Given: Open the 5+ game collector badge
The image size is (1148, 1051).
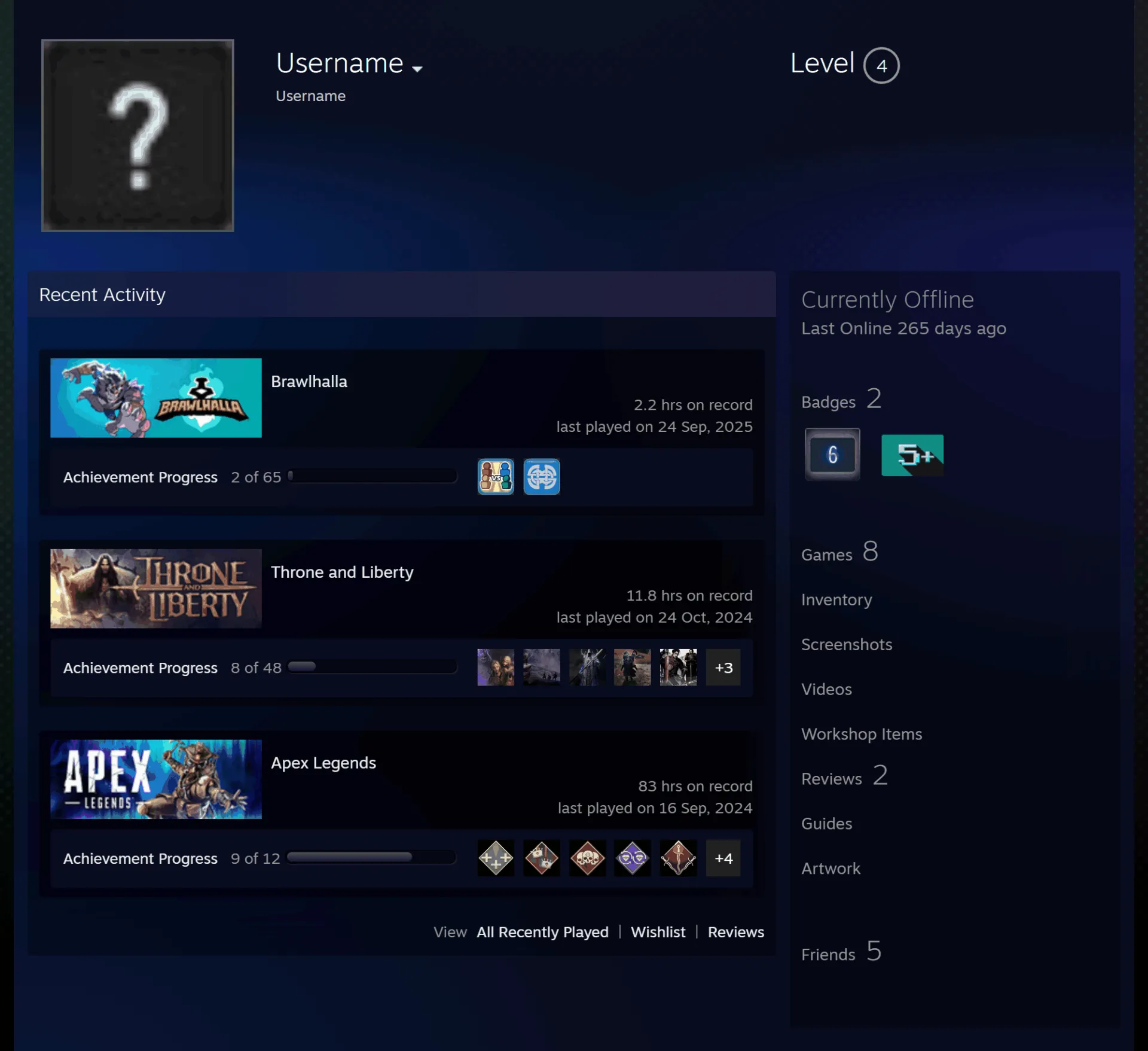Looking at the screenshot, I should pos(912,455).
